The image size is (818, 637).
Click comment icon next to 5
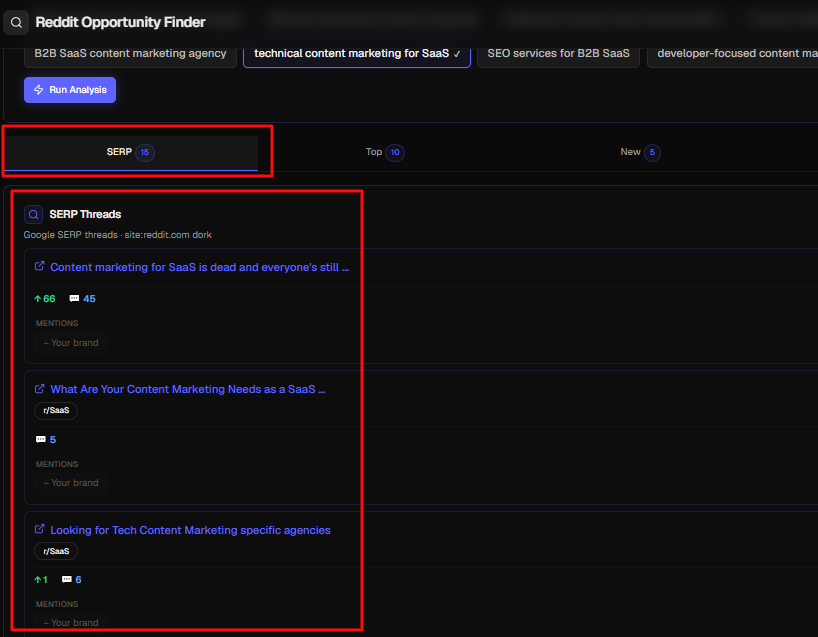[x=41, y=439]
